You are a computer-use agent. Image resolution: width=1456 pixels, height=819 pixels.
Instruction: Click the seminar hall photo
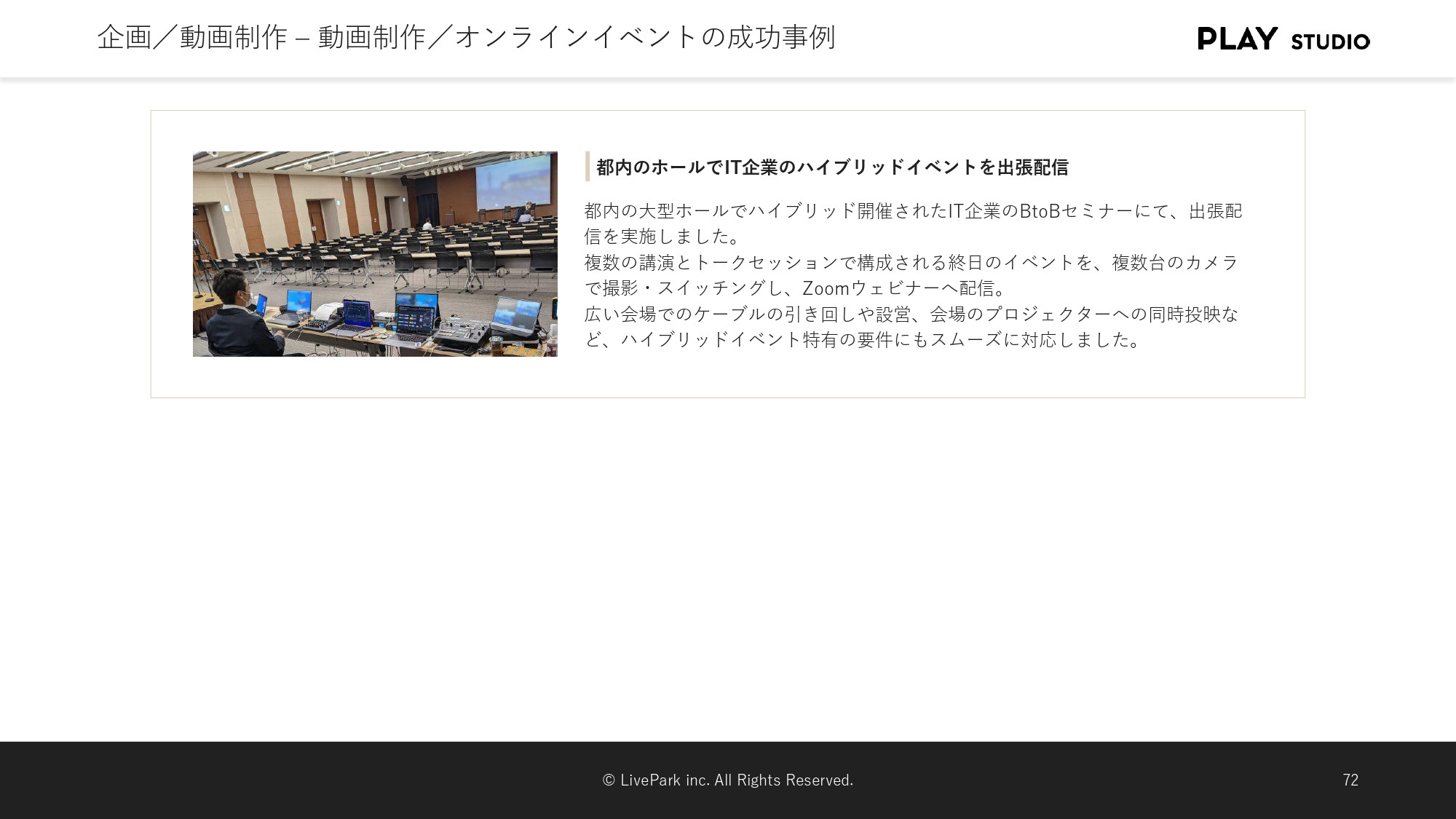[x=374, y=254]
